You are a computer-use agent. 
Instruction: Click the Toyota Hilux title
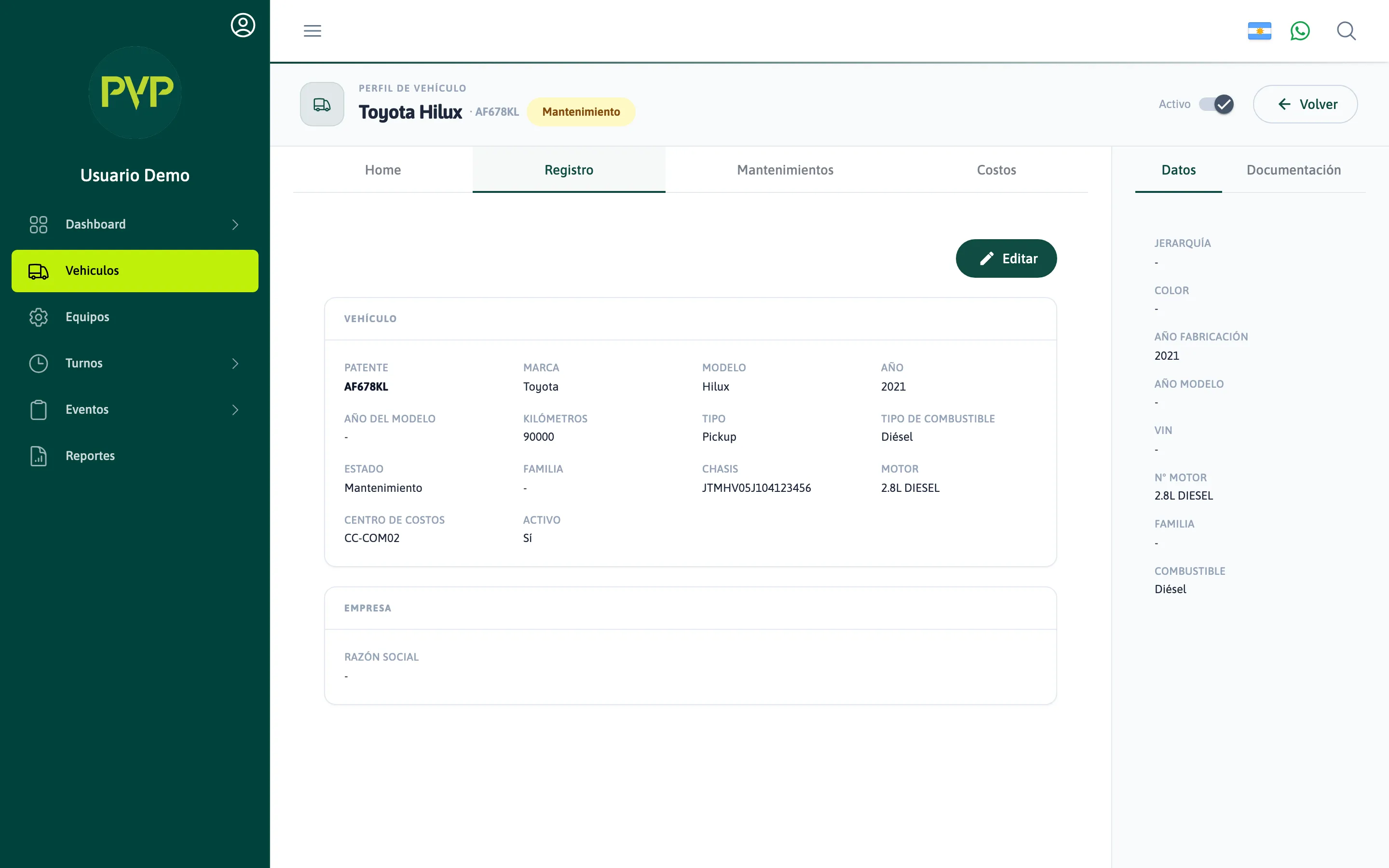410,112
